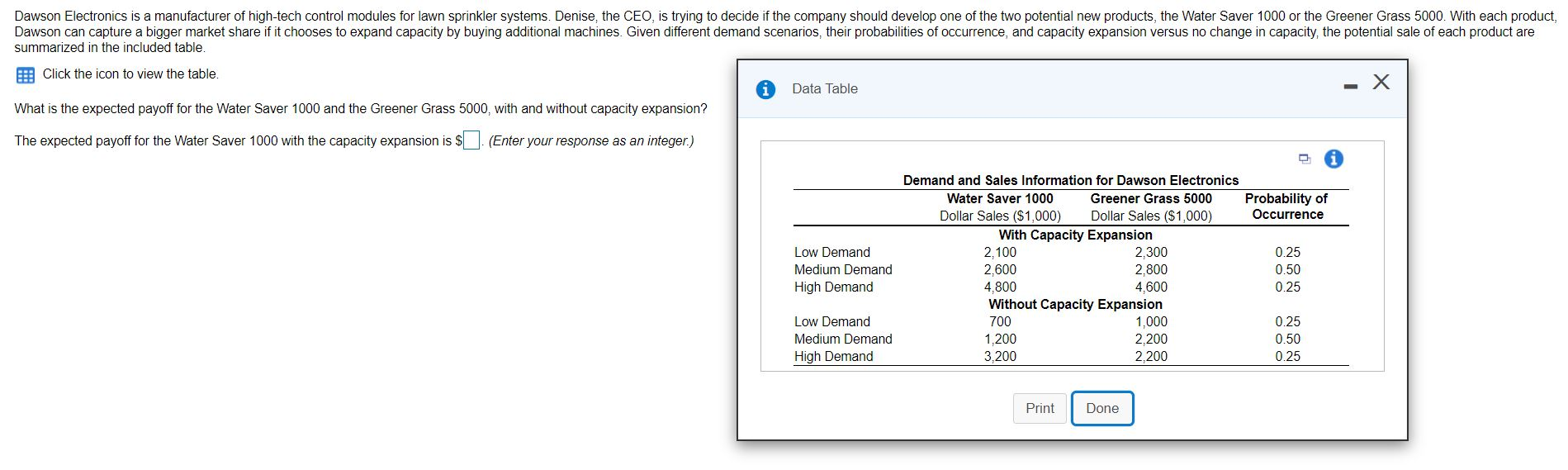Click the value 3,200 in the table
The width and height of the screenshot is (1568, 470).
[x=1000, y=356]
